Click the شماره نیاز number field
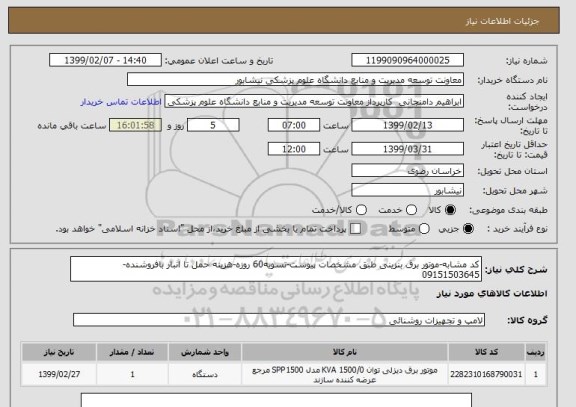Viewport: 576px width, 407px height. [407, 60]
